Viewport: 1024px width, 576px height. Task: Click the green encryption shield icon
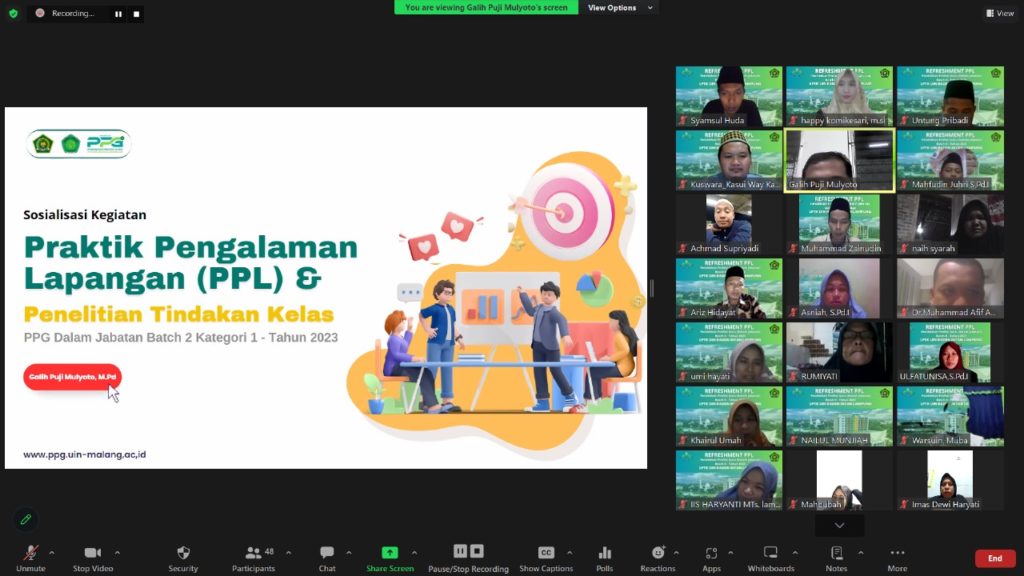pyautogui.click(x=13, y=13)
